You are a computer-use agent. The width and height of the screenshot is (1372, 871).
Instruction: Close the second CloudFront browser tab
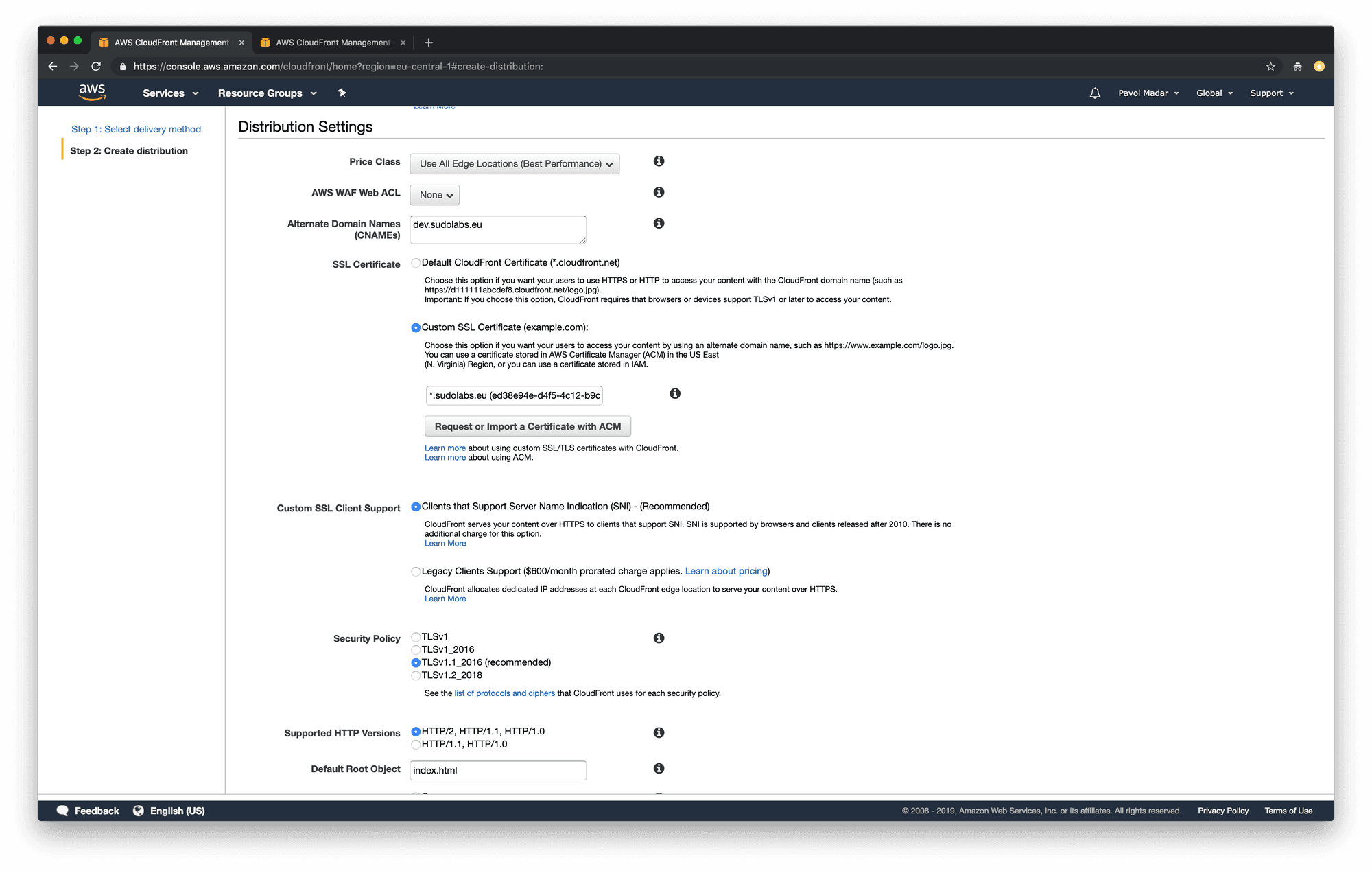pyautogui.click(x=403, y=43)
